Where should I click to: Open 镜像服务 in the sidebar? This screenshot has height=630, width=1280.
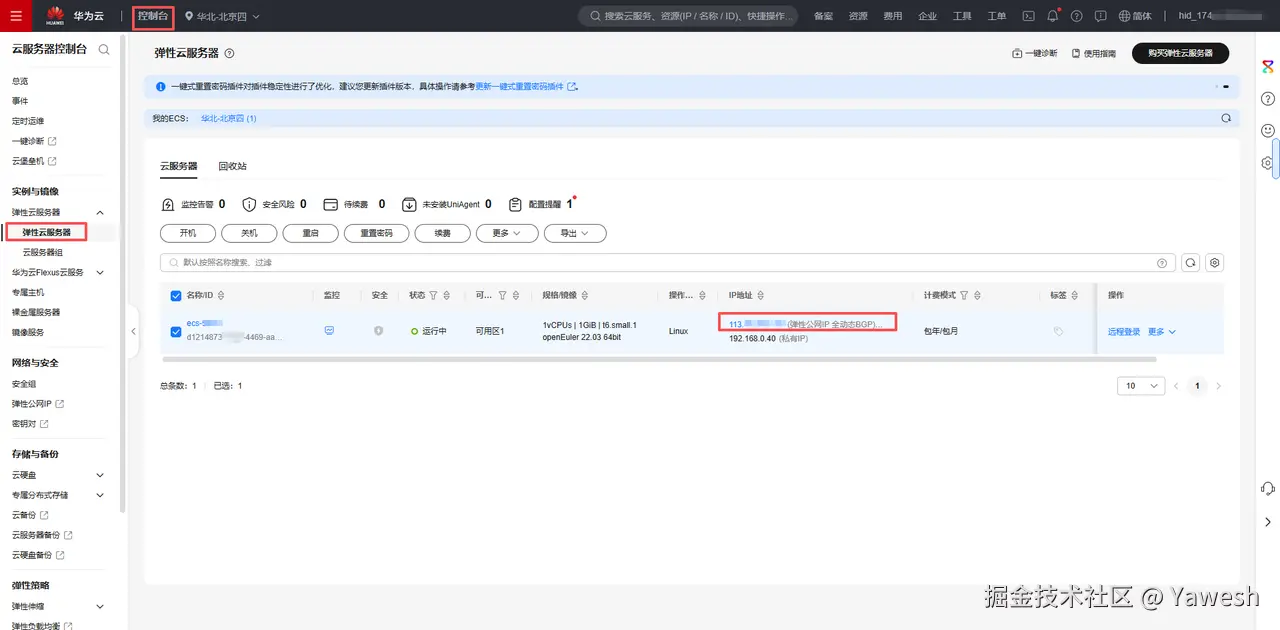tap(28, 332)
